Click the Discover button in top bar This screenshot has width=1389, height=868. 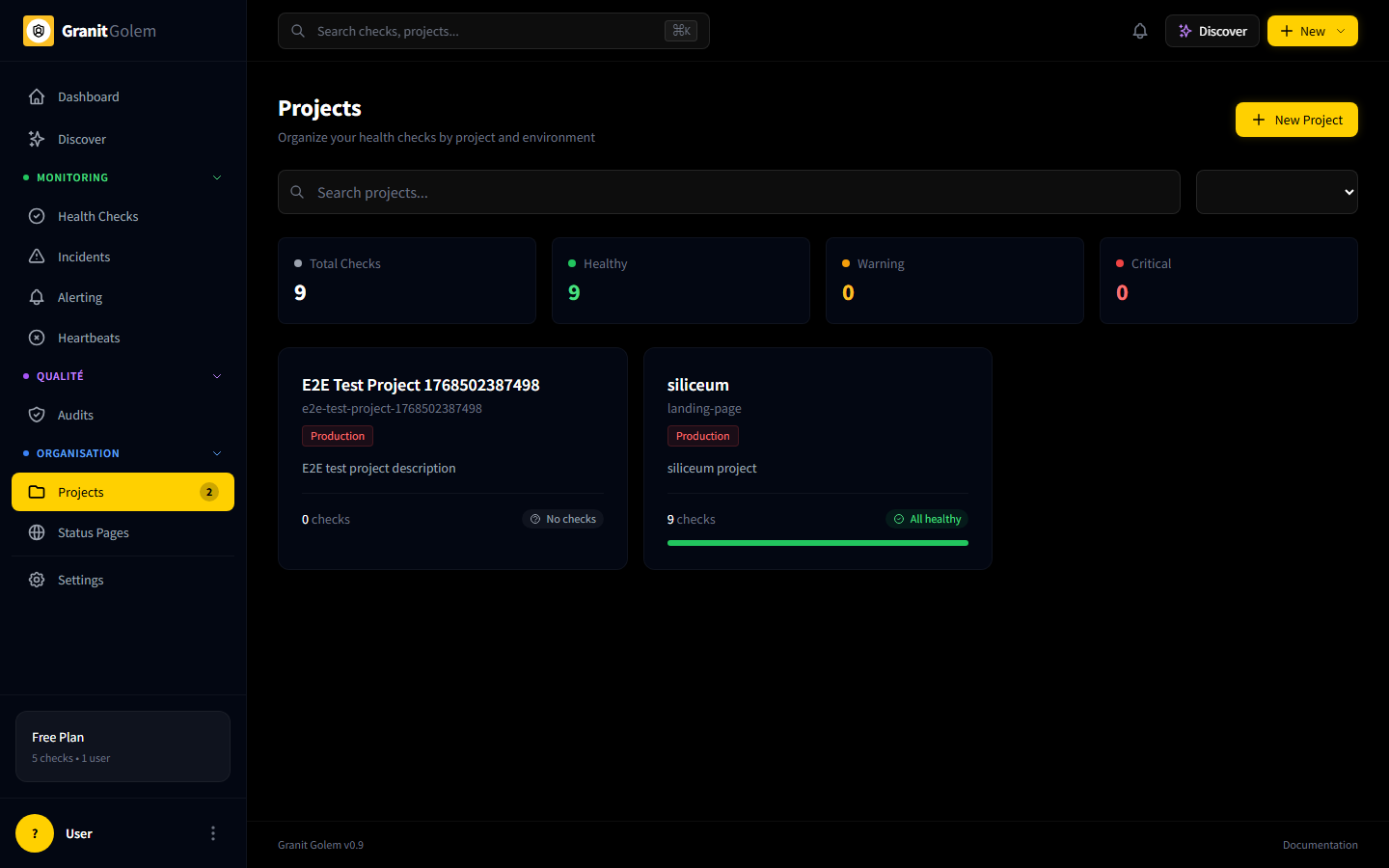tap(1212, 31)
